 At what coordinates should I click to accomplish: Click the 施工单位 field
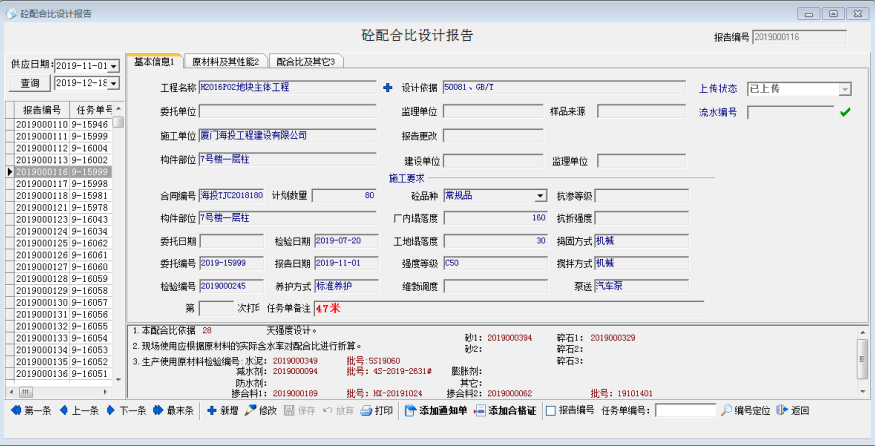[287, 136]
